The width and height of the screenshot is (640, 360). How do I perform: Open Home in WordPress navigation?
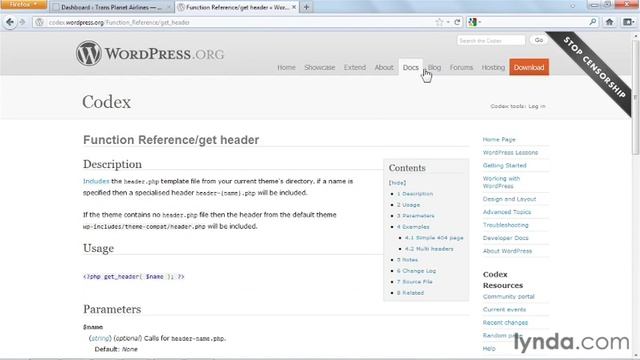(286, 67)
